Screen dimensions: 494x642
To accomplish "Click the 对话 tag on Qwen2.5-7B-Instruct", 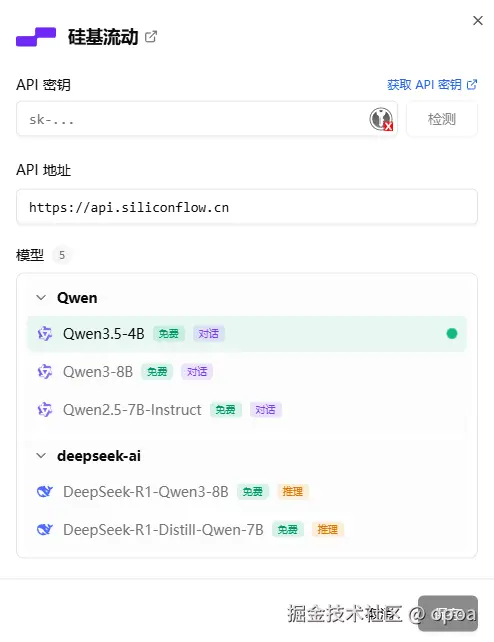I will pyautogui.click(x=266, y=410).
